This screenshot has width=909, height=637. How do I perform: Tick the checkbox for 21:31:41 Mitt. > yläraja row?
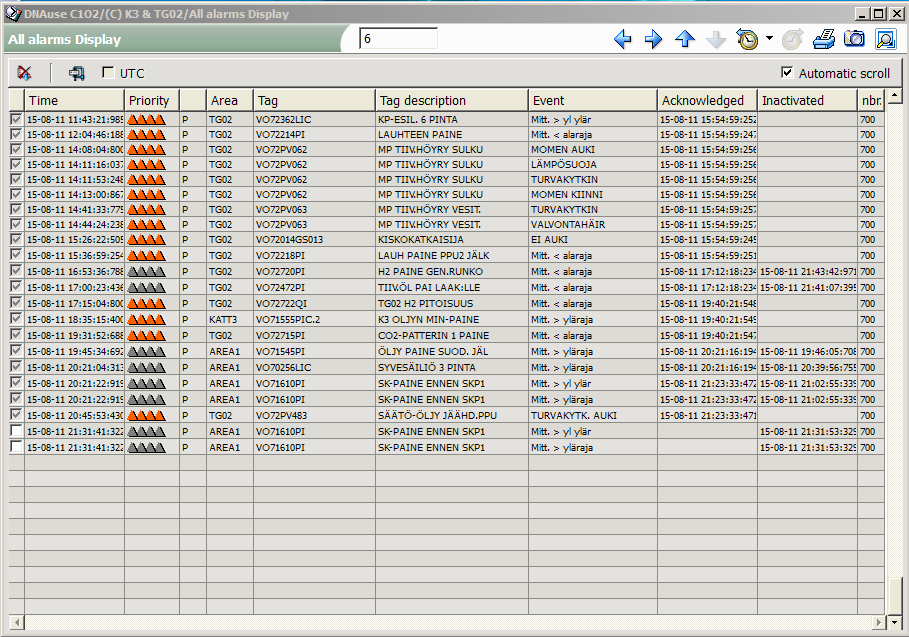(16, 447)
